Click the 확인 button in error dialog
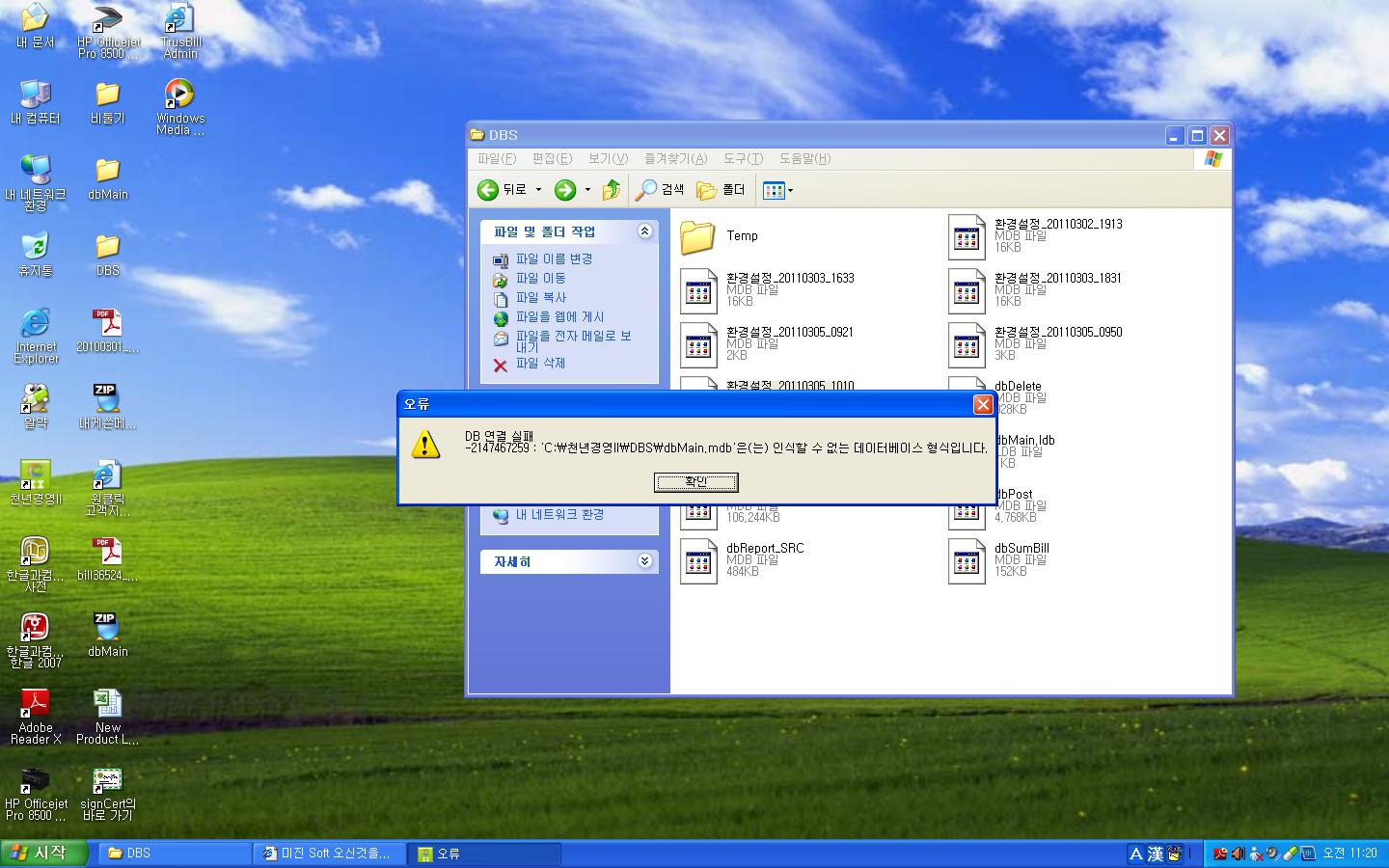Viewport: 1389px width, 868px height. pos(695,482)
